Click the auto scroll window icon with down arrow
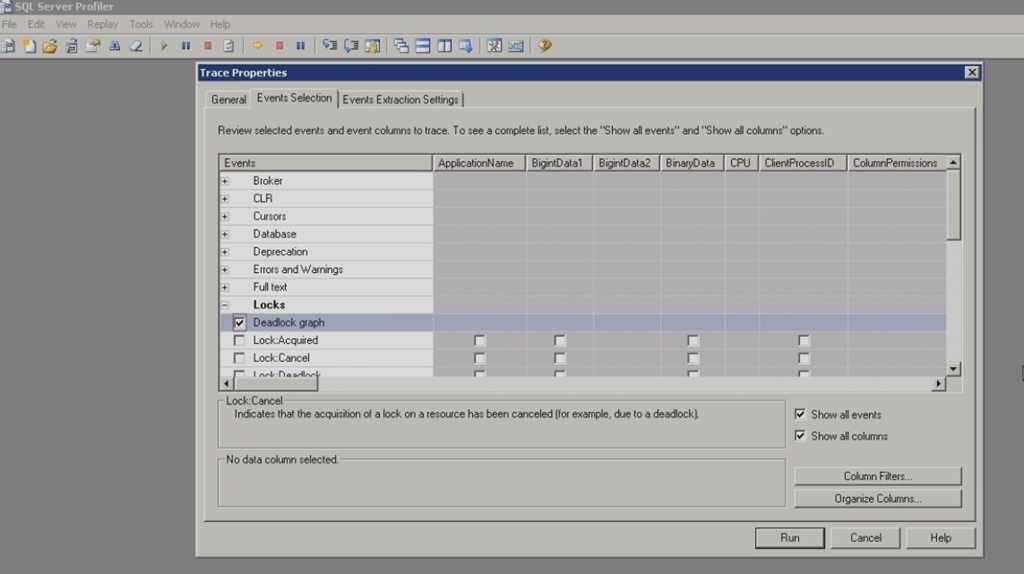The image size is (1024, 574). (x=466, y=46)
